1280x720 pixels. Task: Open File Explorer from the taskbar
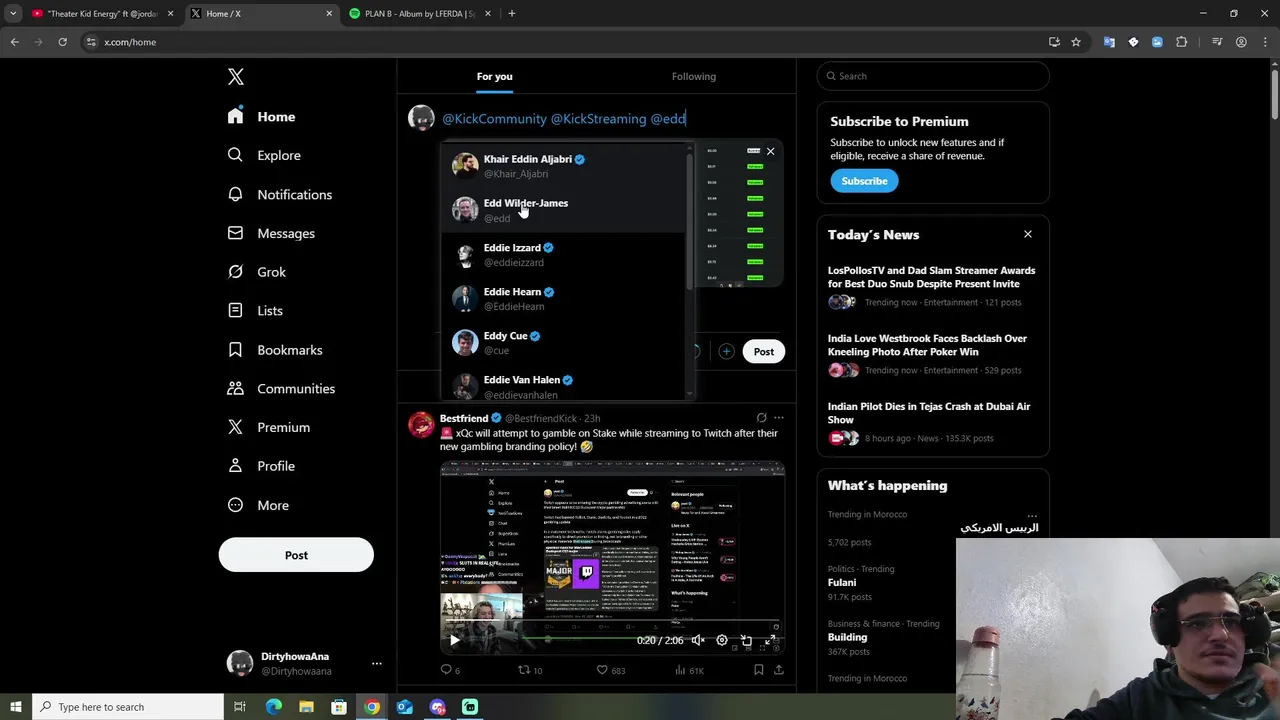(x=306, y=707)
